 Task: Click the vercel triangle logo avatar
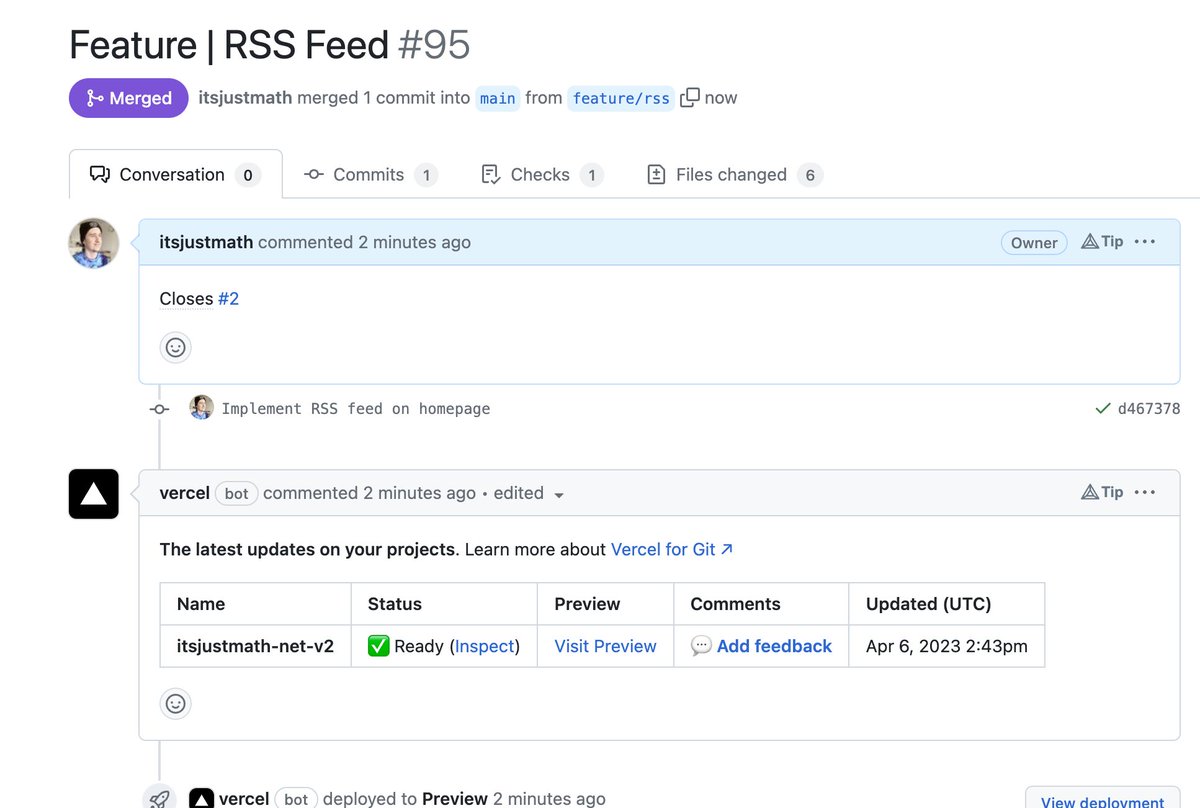(x=94, y=494)
